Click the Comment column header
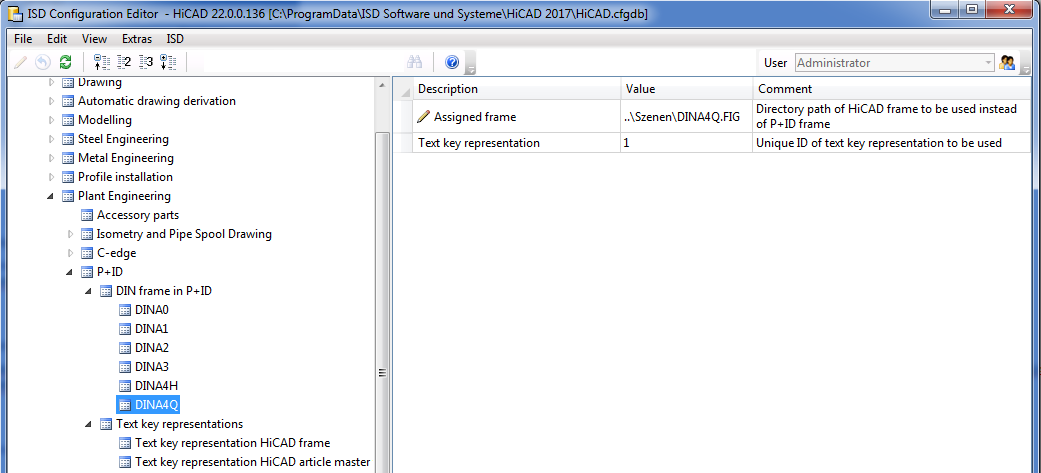The image size is (1041, 473). pos(892,89)
